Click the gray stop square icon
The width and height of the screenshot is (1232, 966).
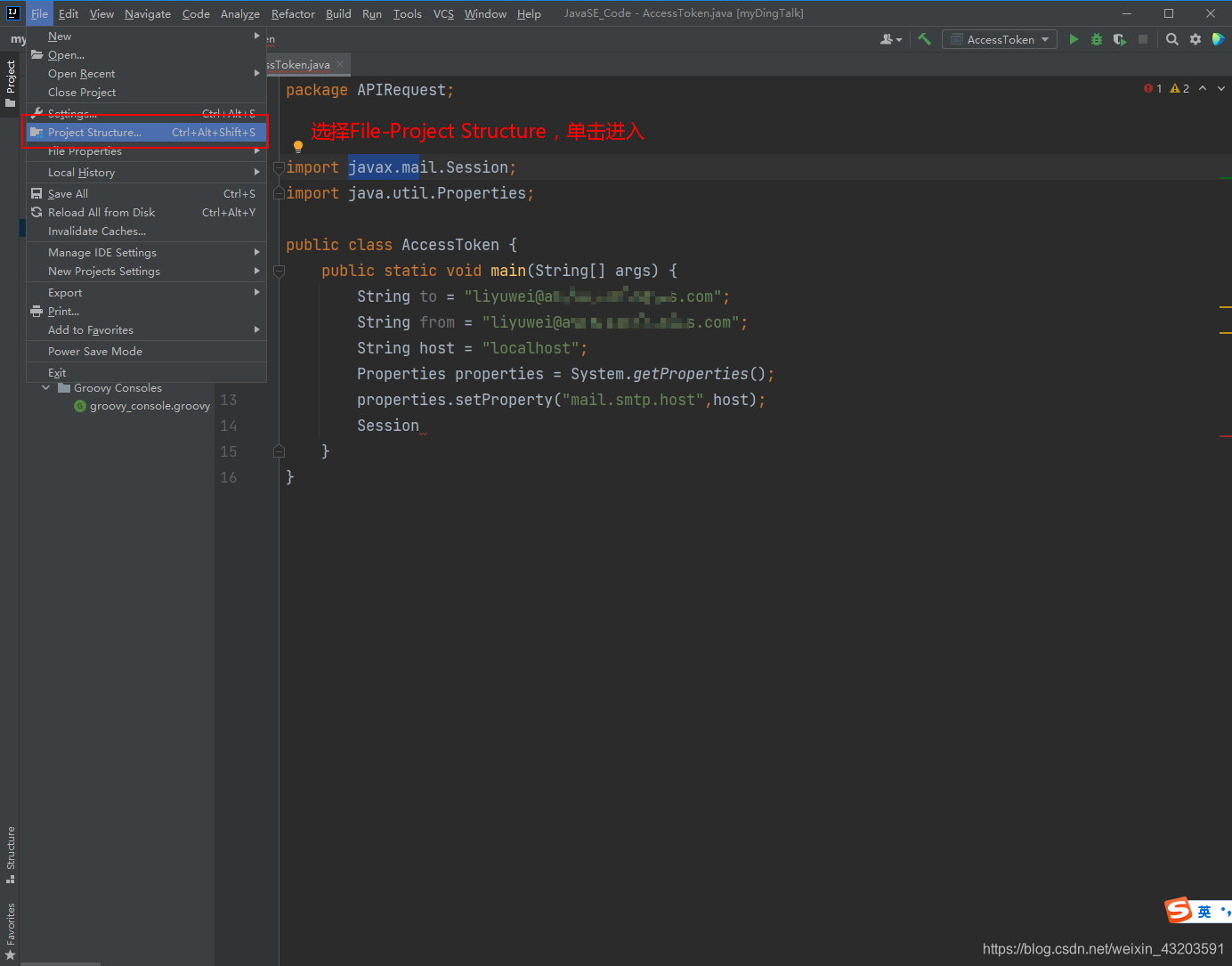point(1143,39)
